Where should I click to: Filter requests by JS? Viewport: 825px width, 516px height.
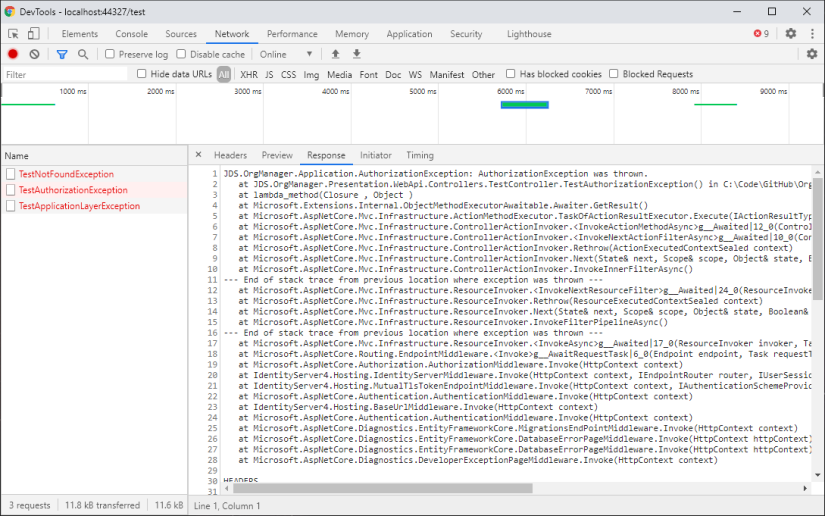(269, 74)
